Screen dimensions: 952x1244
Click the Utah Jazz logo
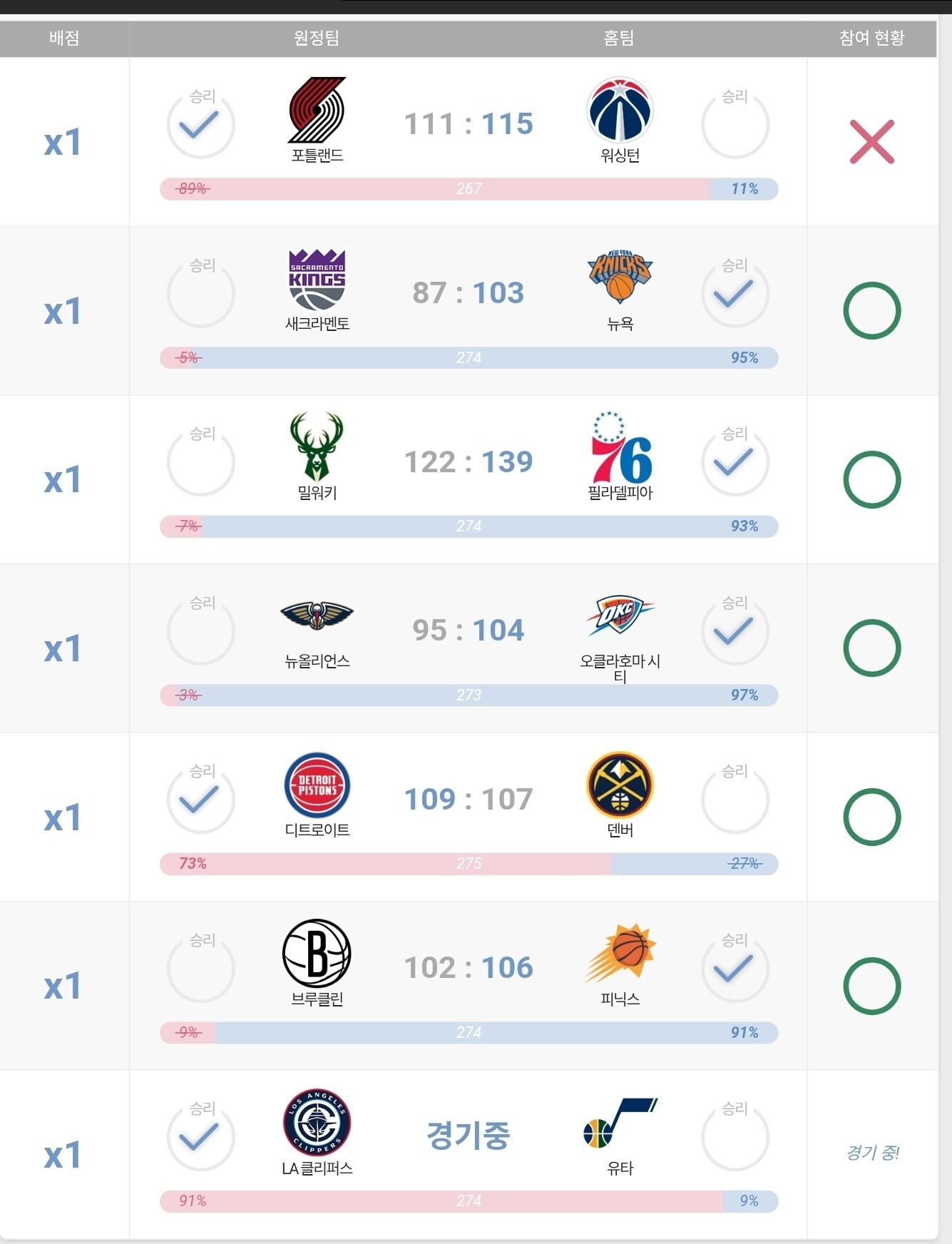click(x=620, y=1123)
